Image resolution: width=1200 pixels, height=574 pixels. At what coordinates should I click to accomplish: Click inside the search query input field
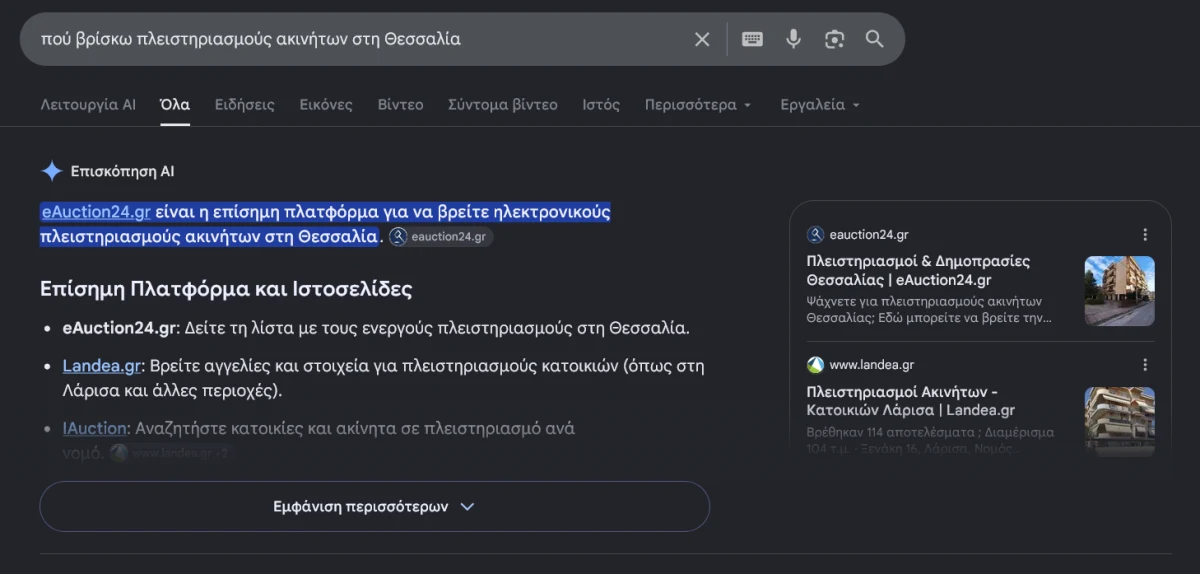point(360,39)
